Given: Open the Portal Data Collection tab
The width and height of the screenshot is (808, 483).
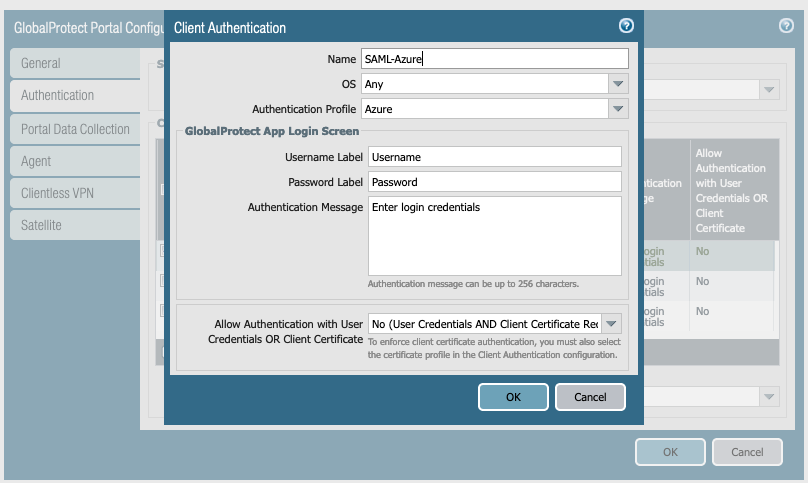Looking at the screenshot, I should tap(75, 129).
